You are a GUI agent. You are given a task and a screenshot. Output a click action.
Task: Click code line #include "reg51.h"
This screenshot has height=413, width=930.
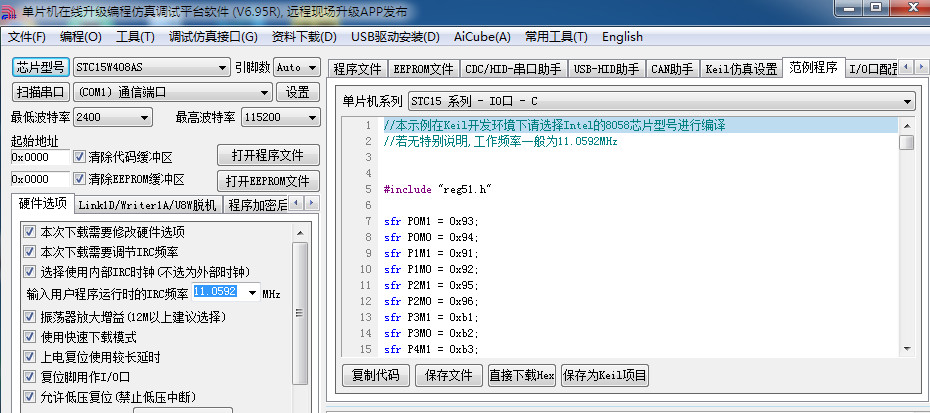[438, 189]
